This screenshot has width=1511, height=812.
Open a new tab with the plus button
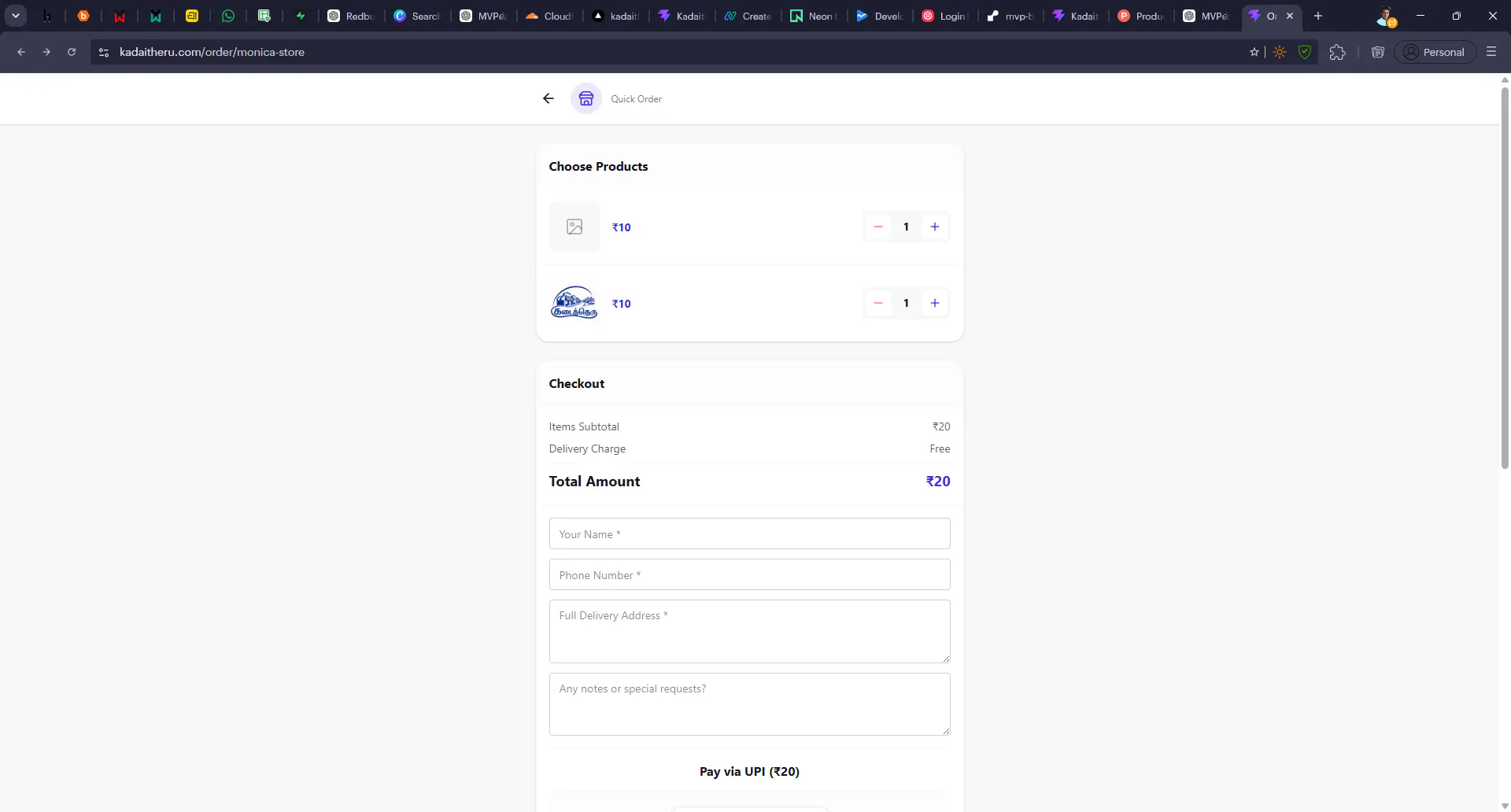click(x=1318, y=16)
